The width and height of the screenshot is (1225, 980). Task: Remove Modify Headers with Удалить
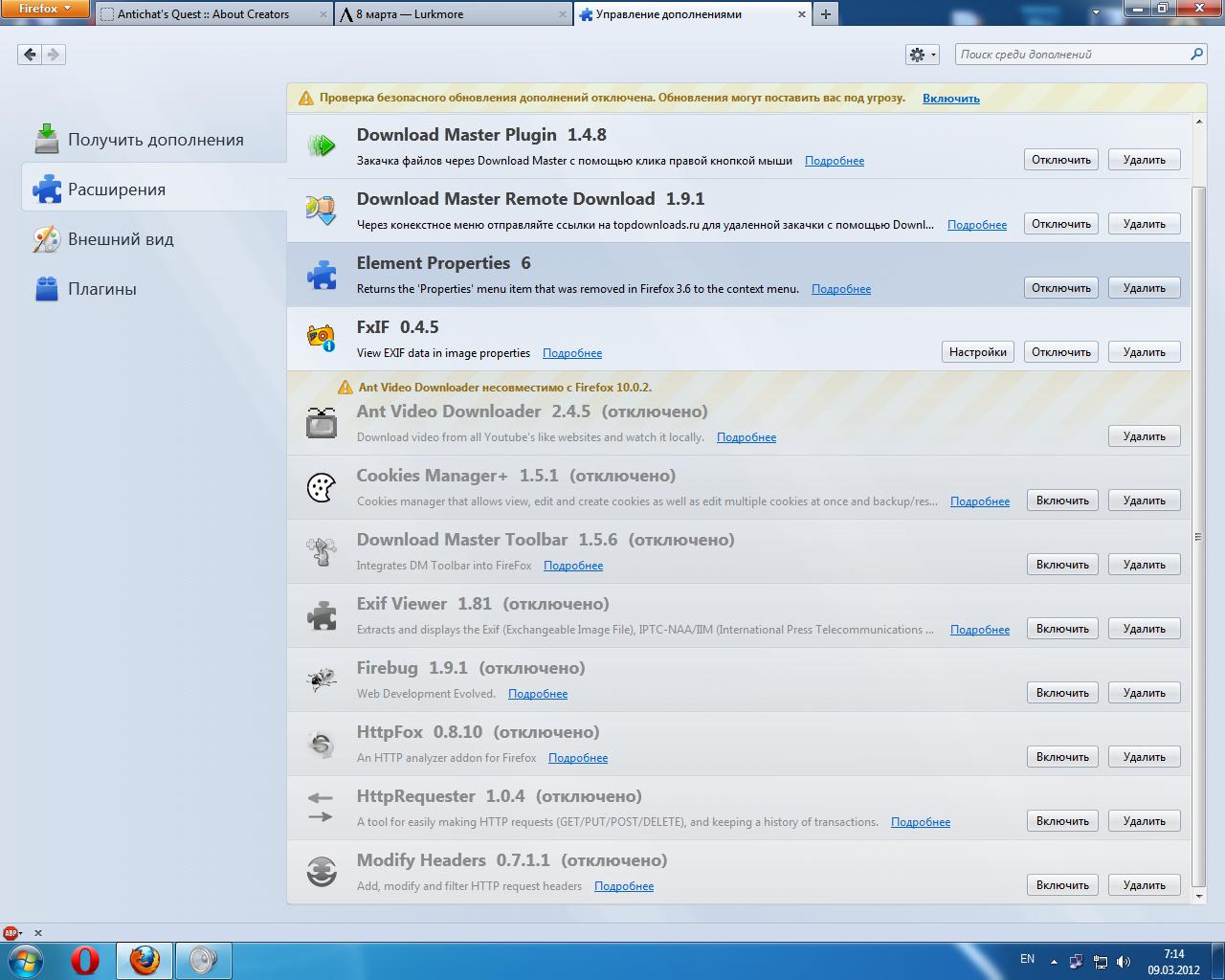coord(1145,885)
